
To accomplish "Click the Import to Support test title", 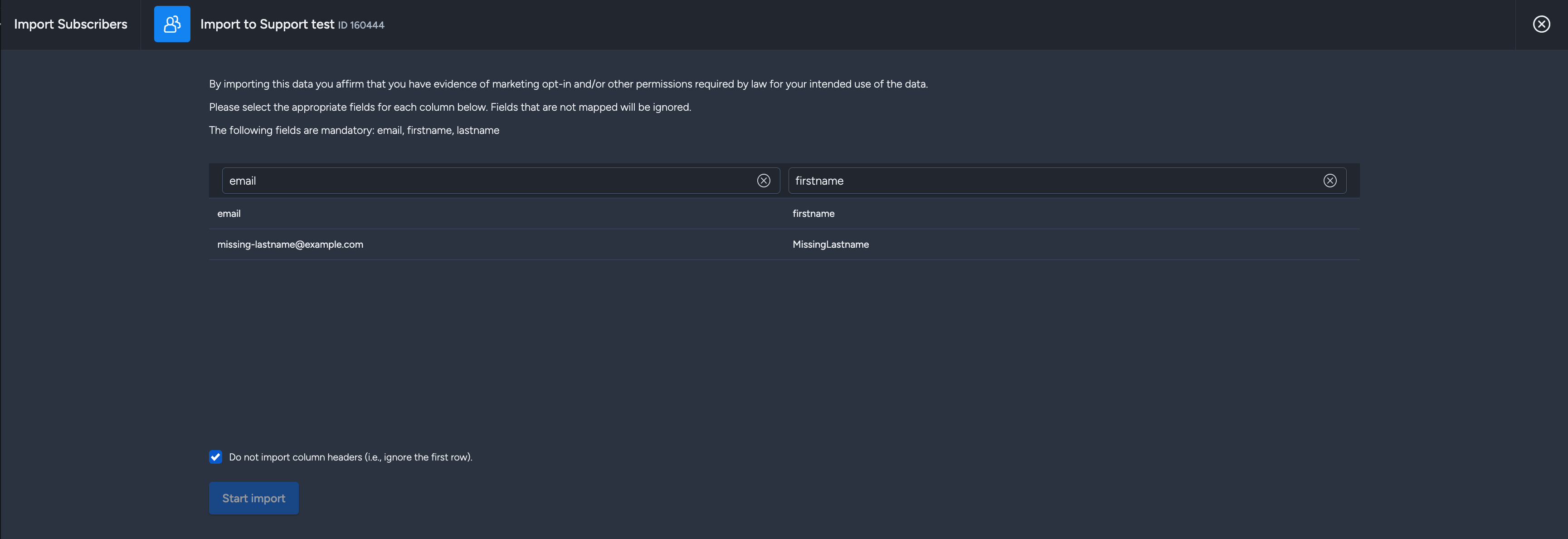I will tap(267, 24).
